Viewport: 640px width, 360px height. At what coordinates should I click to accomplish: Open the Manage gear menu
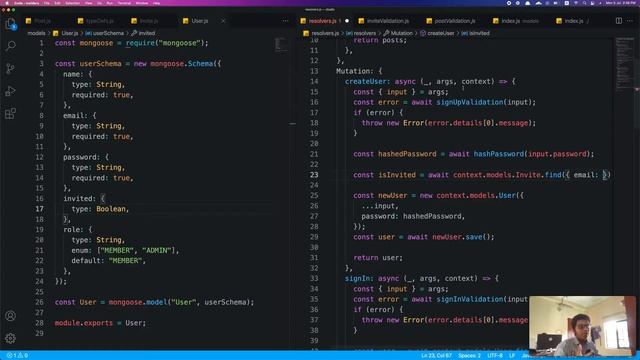[x=11, y=338]
